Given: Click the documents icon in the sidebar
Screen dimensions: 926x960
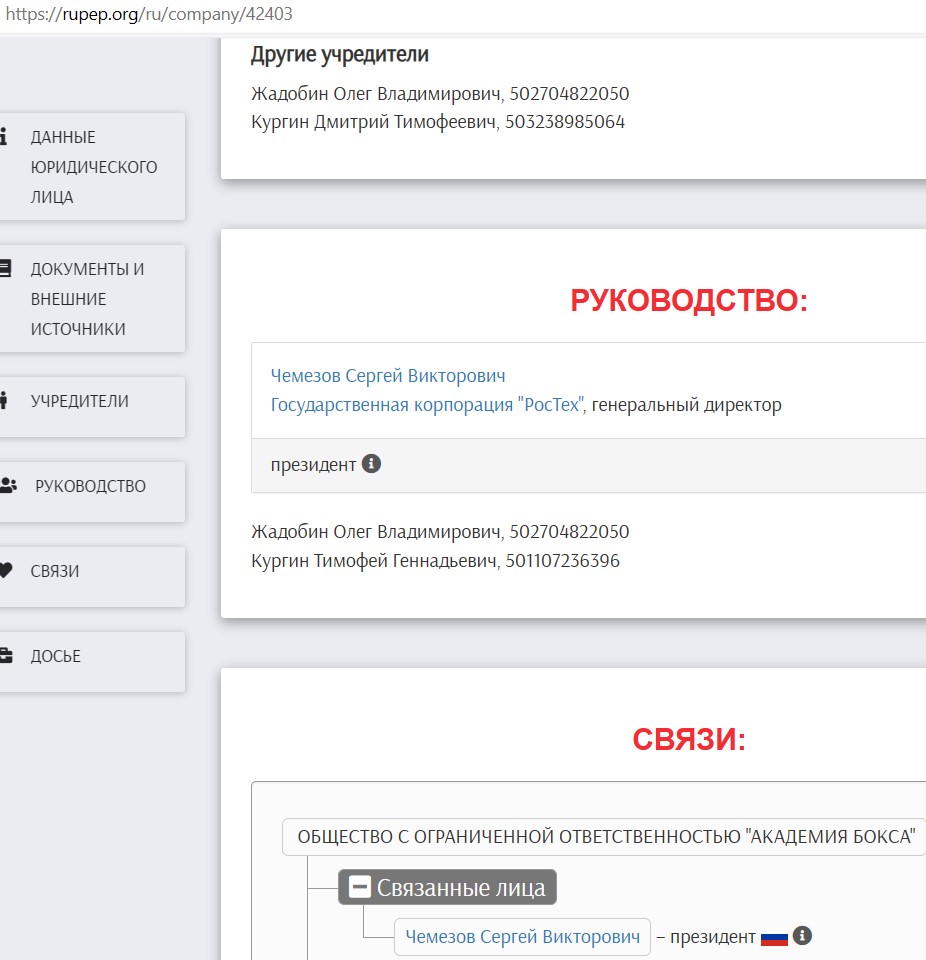Looking at the screenshot, I should [4, 268].
